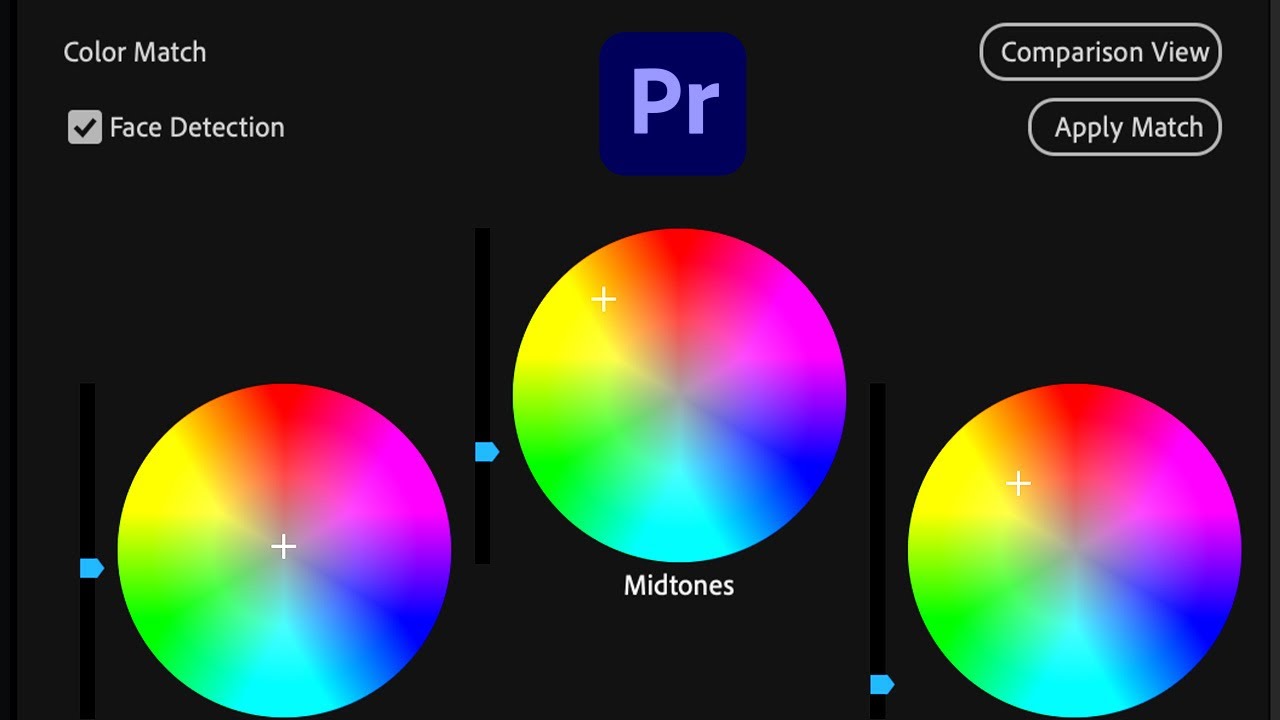1280x720 pixels.
Task: Uncheck the Face Detection checkbox
Action: [x=85, y=127]
